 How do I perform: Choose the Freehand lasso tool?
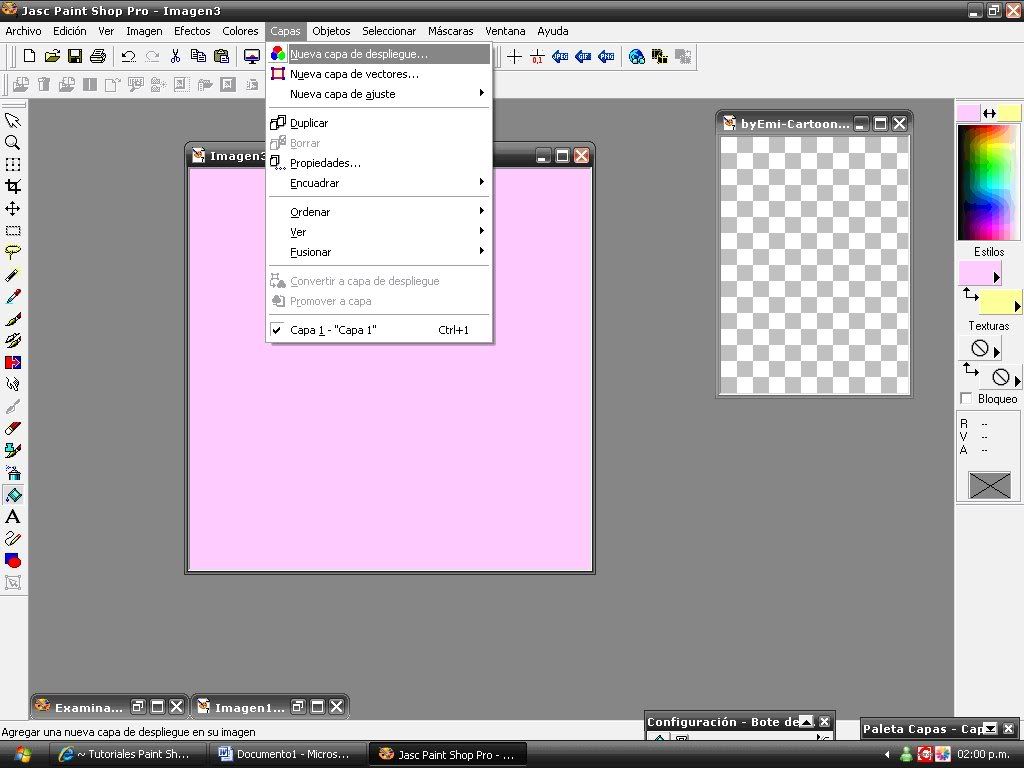pos(13,252)
